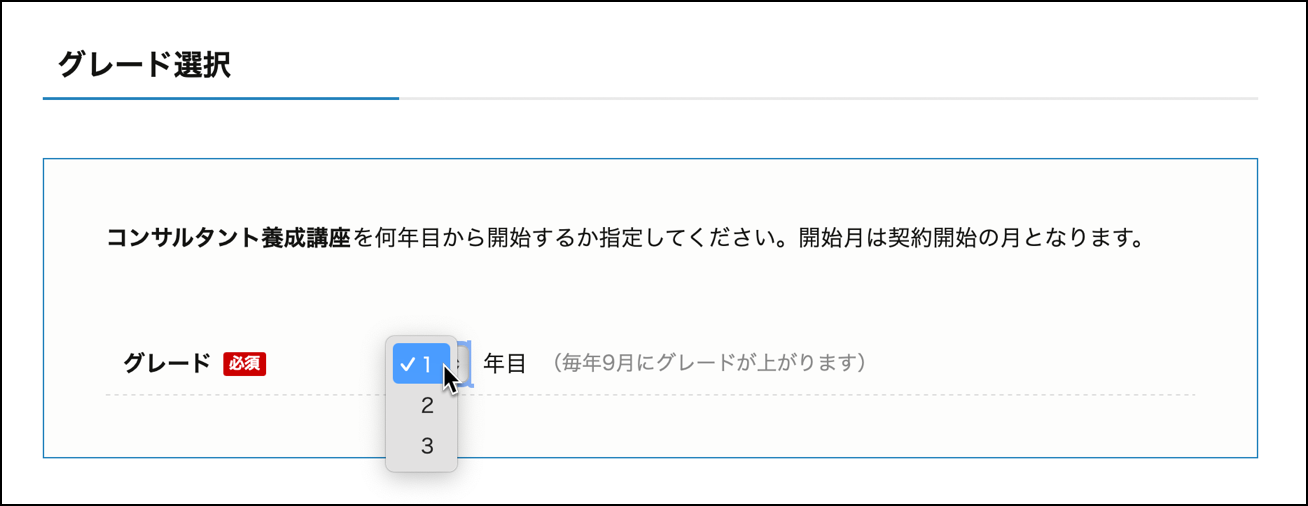Click the red 必須 badge
Image resolution: width=1308 pixels, height=506 pixels.
(244, 363)
